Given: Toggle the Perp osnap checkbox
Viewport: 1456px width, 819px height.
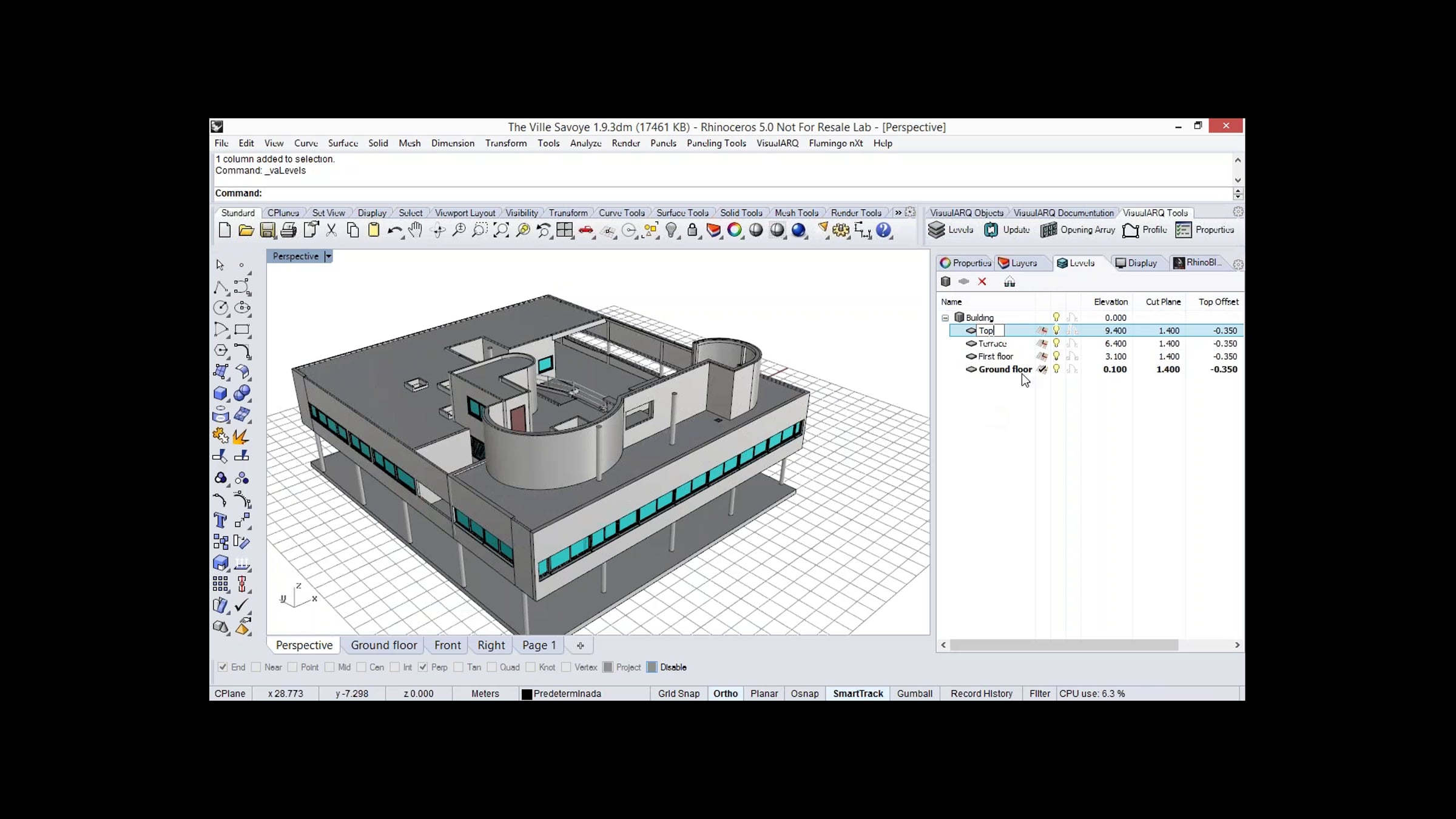Looking at the screenshot, I should [x=423, y=667].
